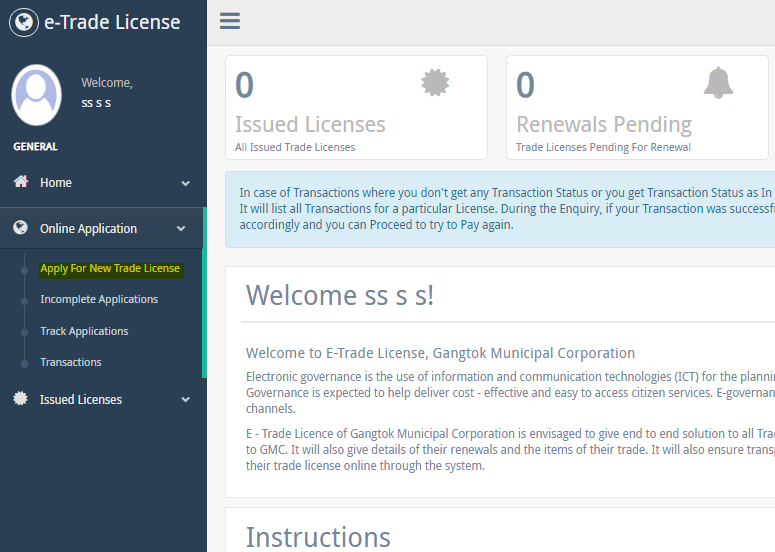Click the gear icon beside Issued Licenses menu
Image resolution: width=775 pixels, height=552 pixels.
click(x=21, y=399)
